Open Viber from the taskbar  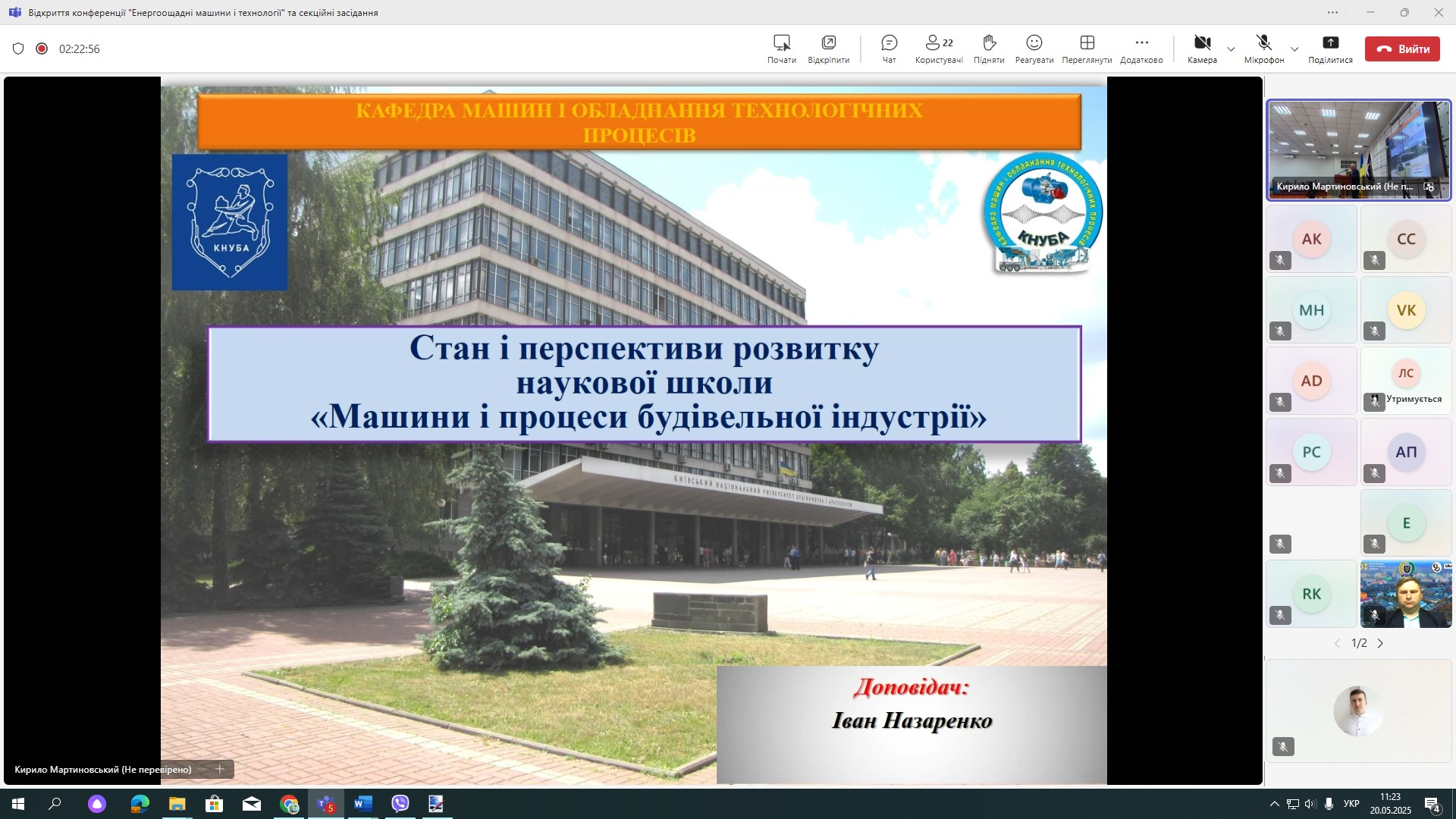[400, 804]
